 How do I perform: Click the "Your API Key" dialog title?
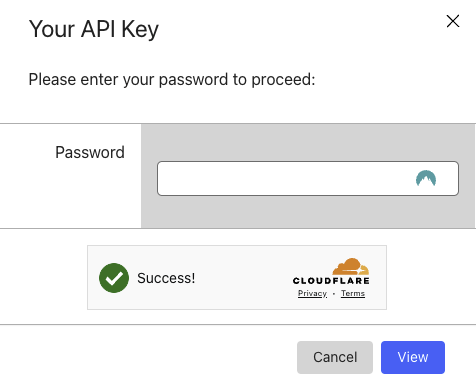94,29
